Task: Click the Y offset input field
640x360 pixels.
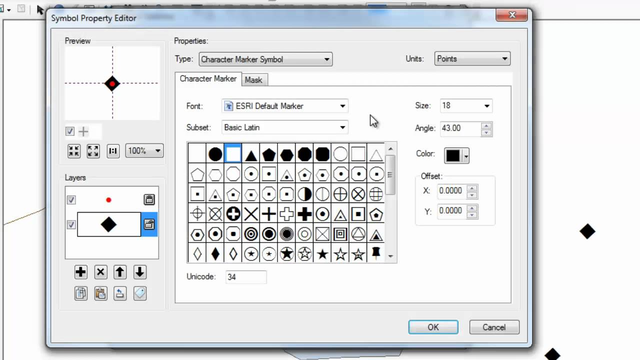Action: [x=452, y=211]
